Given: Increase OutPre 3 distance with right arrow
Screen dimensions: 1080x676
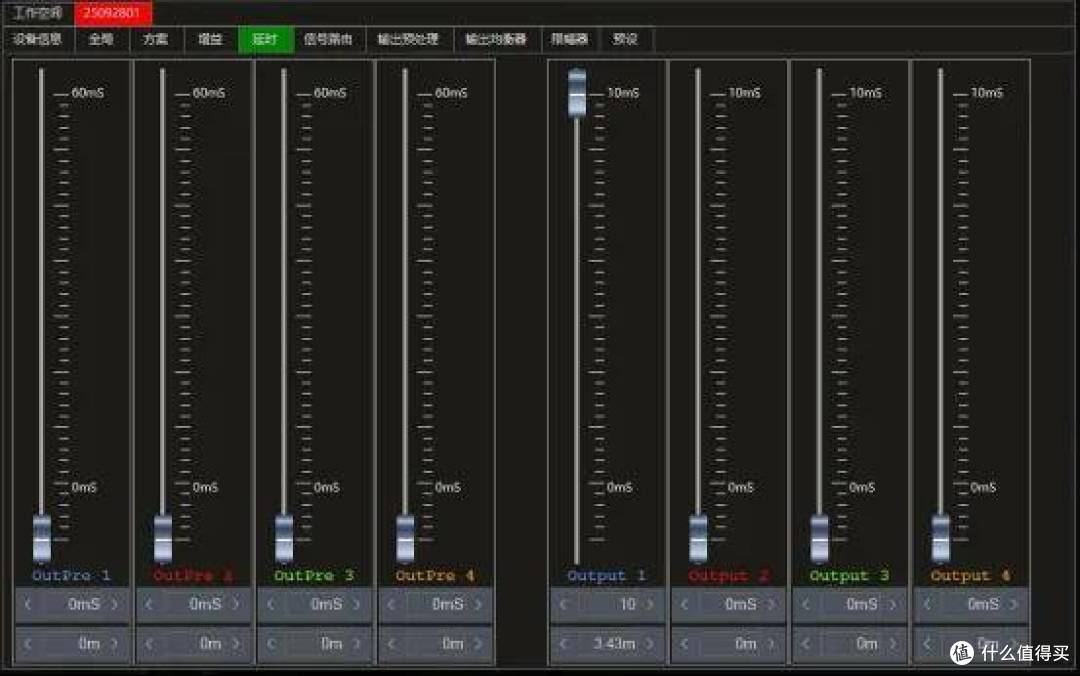Looking at the screenshot, I should tap(357, 644).
